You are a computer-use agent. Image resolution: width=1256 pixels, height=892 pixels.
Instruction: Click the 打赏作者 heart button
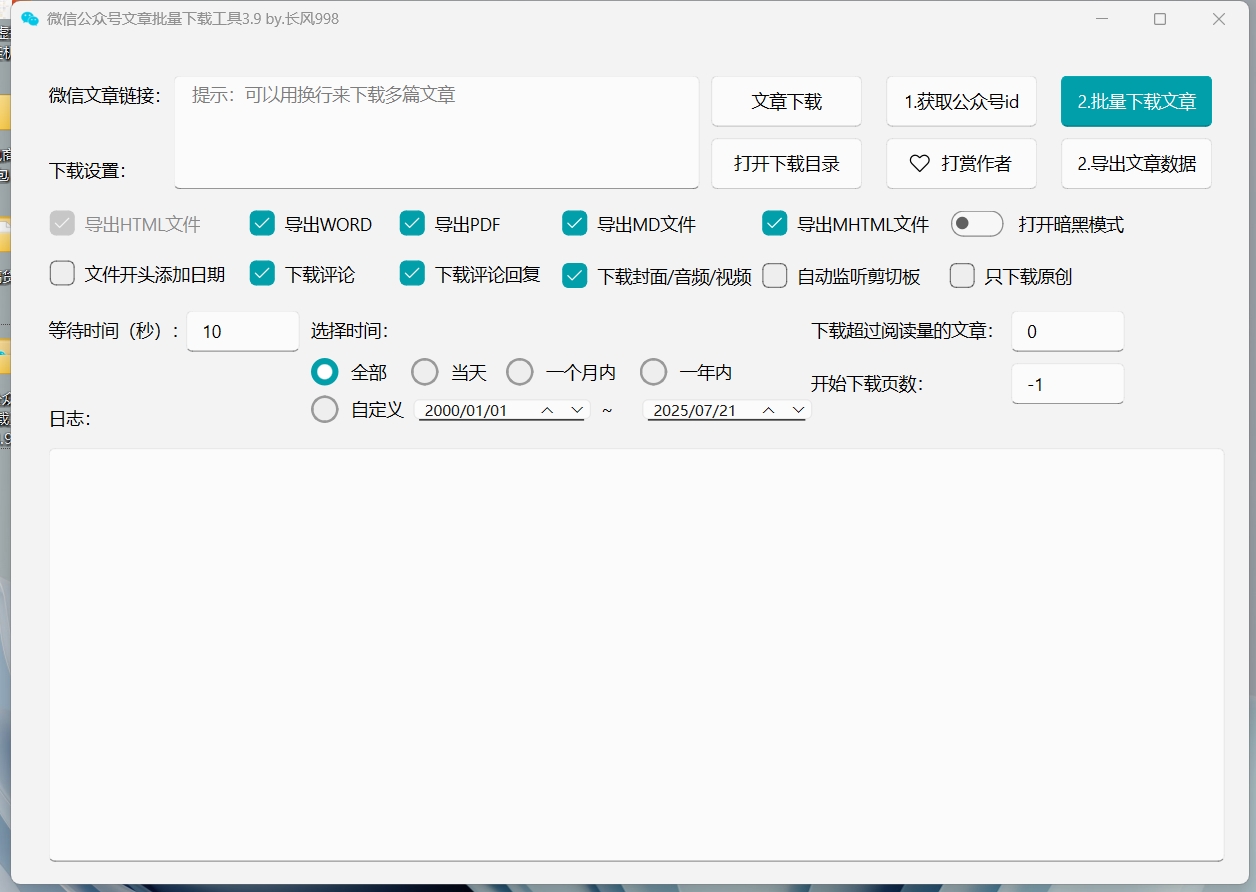click(961, 163)
